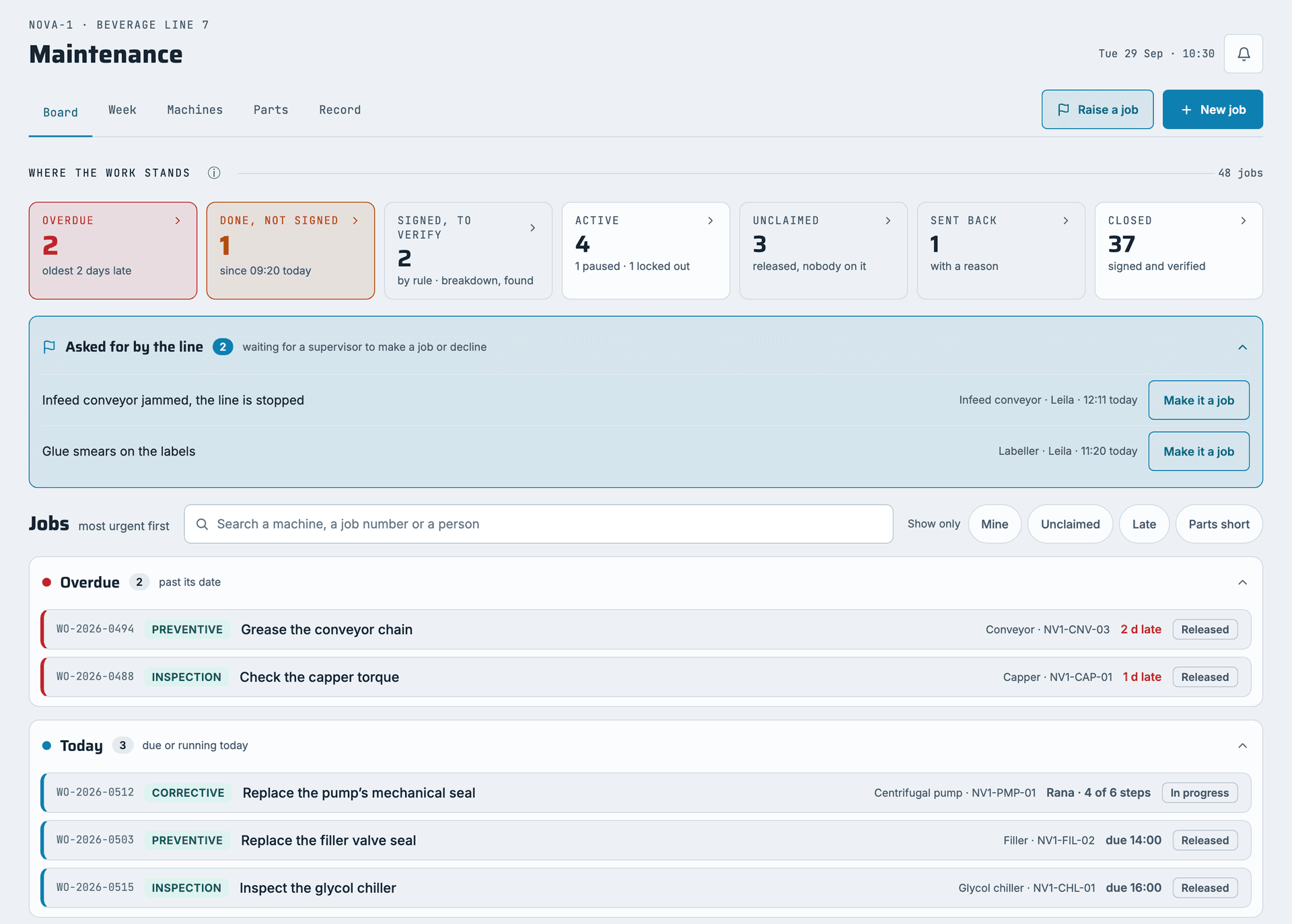The height and width of the screenshot is (924, 1292).
Task: Switch to the Week tab
Action: click(x=122, y=110)
